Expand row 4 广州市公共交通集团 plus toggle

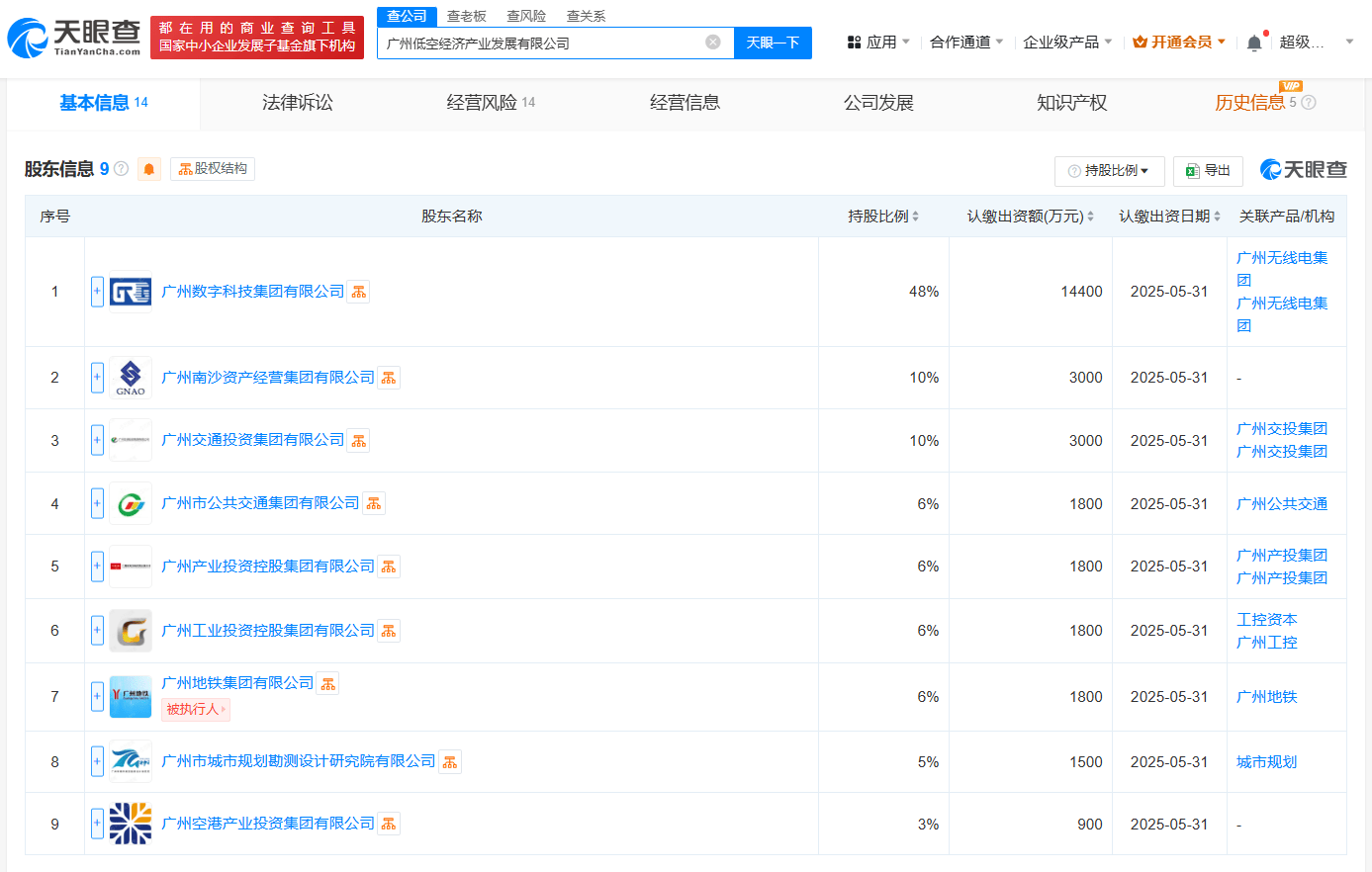click(x=97, y=504)
